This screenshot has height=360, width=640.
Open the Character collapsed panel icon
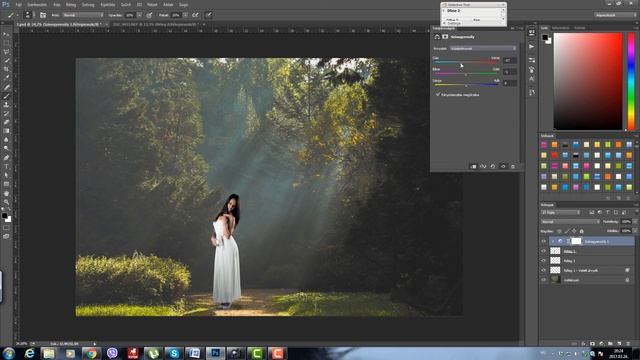(531, 79)
